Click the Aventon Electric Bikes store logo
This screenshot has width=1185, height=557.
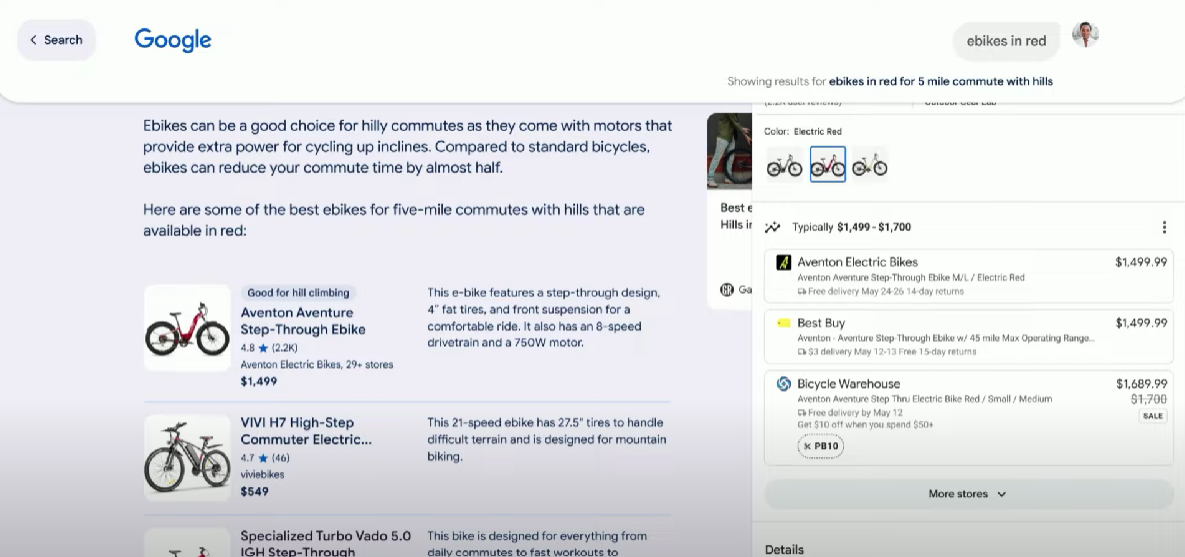(x=784, y=262)
